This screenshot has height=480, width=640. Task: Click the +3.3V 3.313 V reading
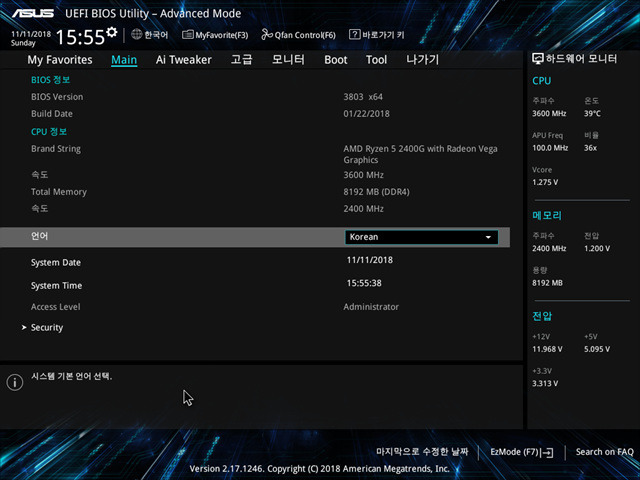[545, 383]
